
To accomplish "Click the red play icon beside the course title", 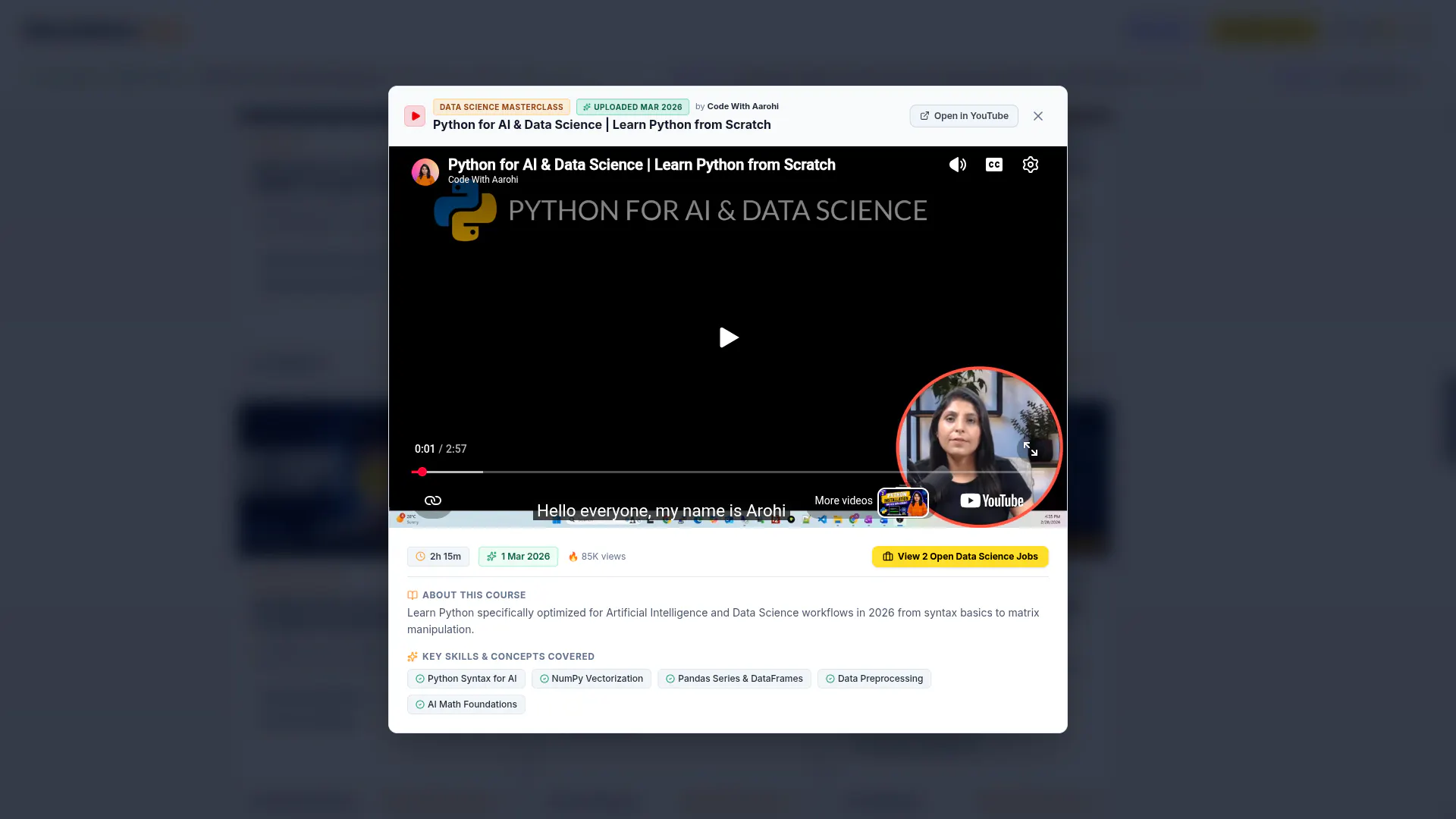I will point(415,116).
